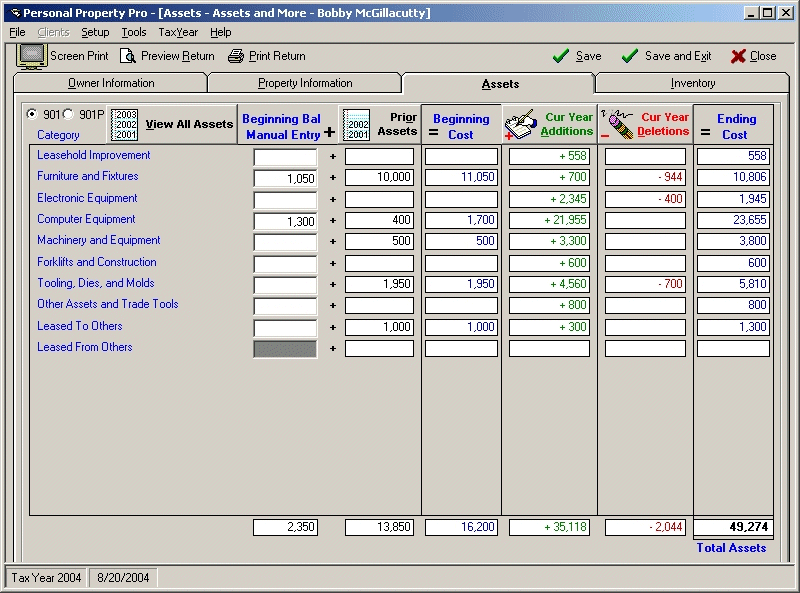Open the Tooling, Dies, and Molds link
The image size is (800, 593).
click(x=95, y=283)
